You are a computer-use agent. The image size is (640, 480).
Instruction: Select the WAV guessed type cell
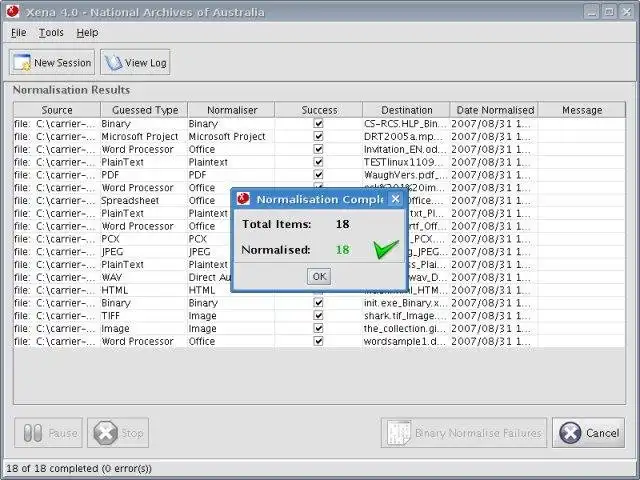(144, 277)
